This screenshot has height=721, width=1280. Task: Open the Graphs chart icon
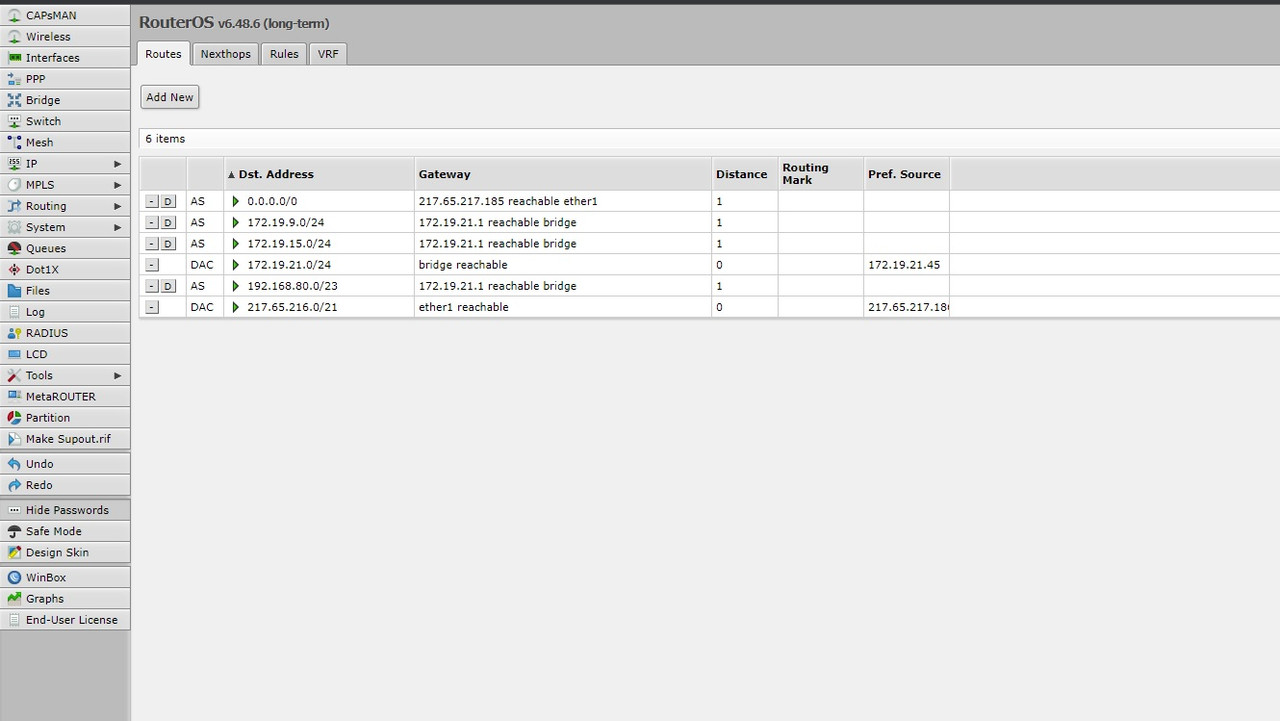tap(14, 599)
